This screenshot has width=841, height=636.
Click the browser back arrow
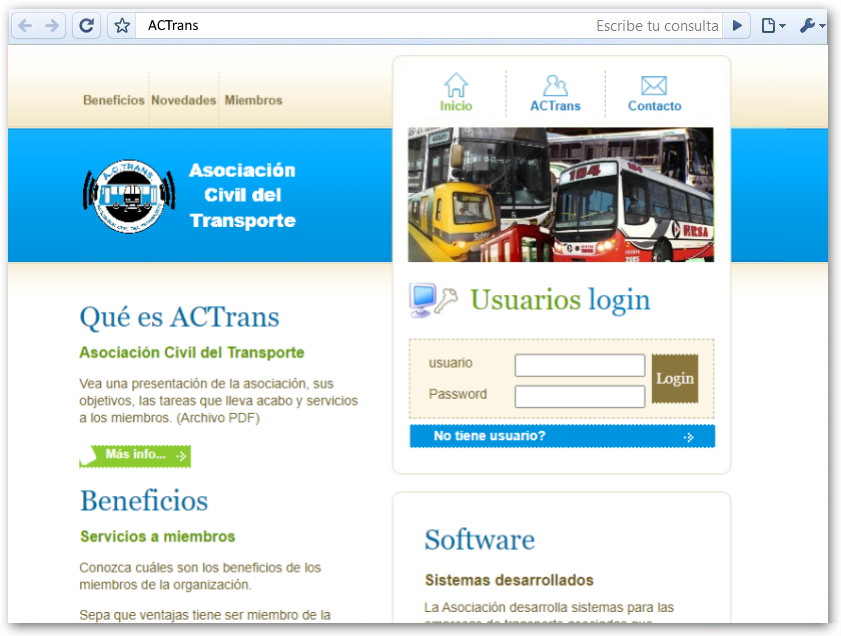pyautogui.click(x=25, y=25)
